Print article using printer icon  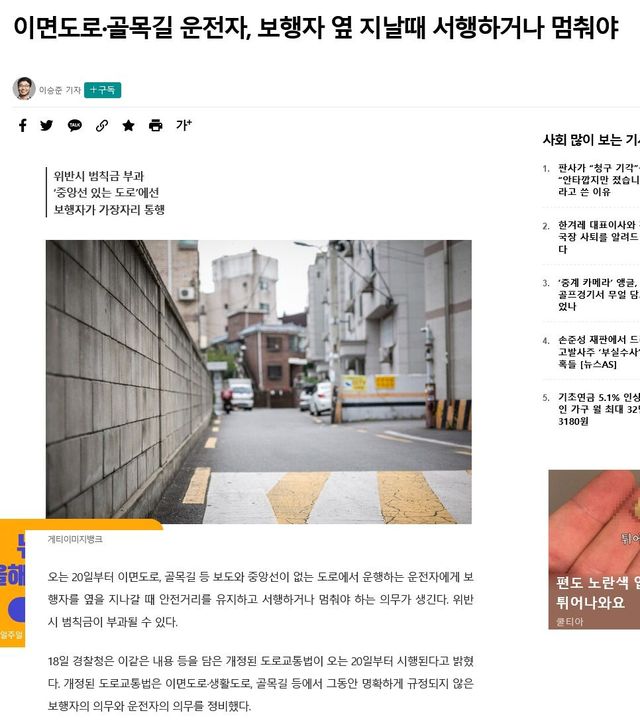[x=155, y=125]
